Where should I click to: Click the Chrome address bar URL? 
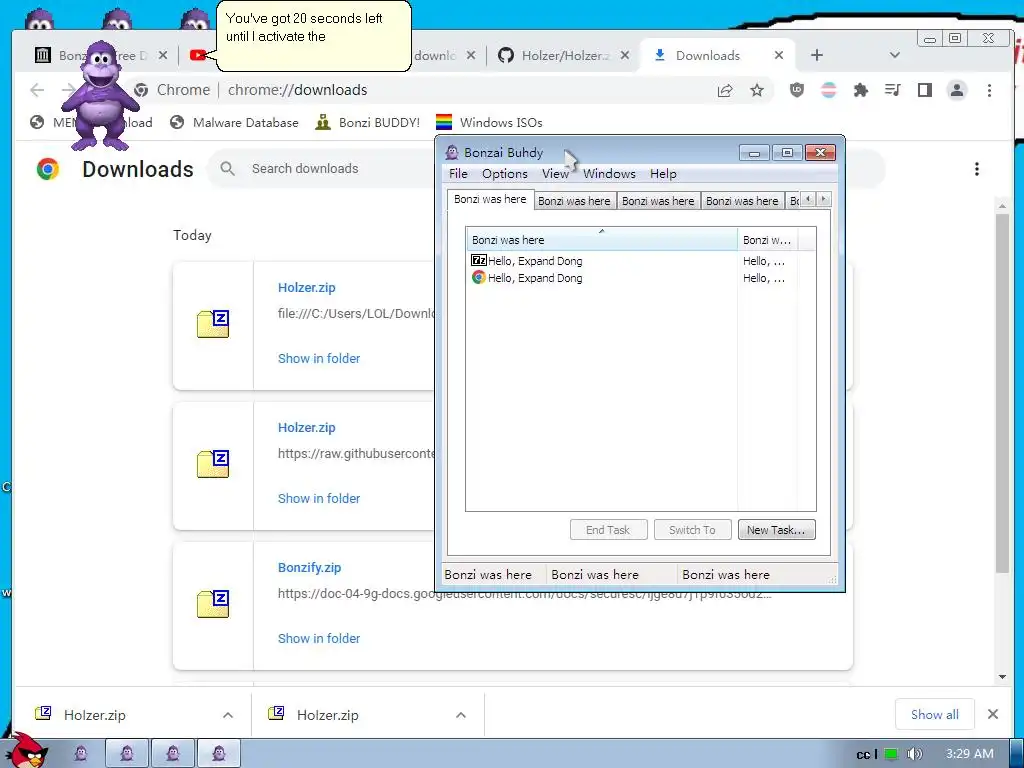click(297, 90)
